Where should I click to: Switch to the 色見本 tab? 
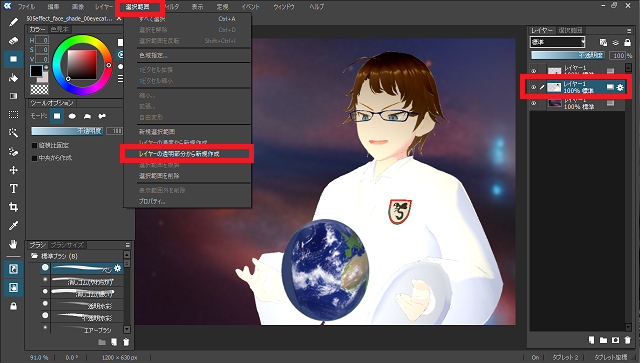coord(60,29)
